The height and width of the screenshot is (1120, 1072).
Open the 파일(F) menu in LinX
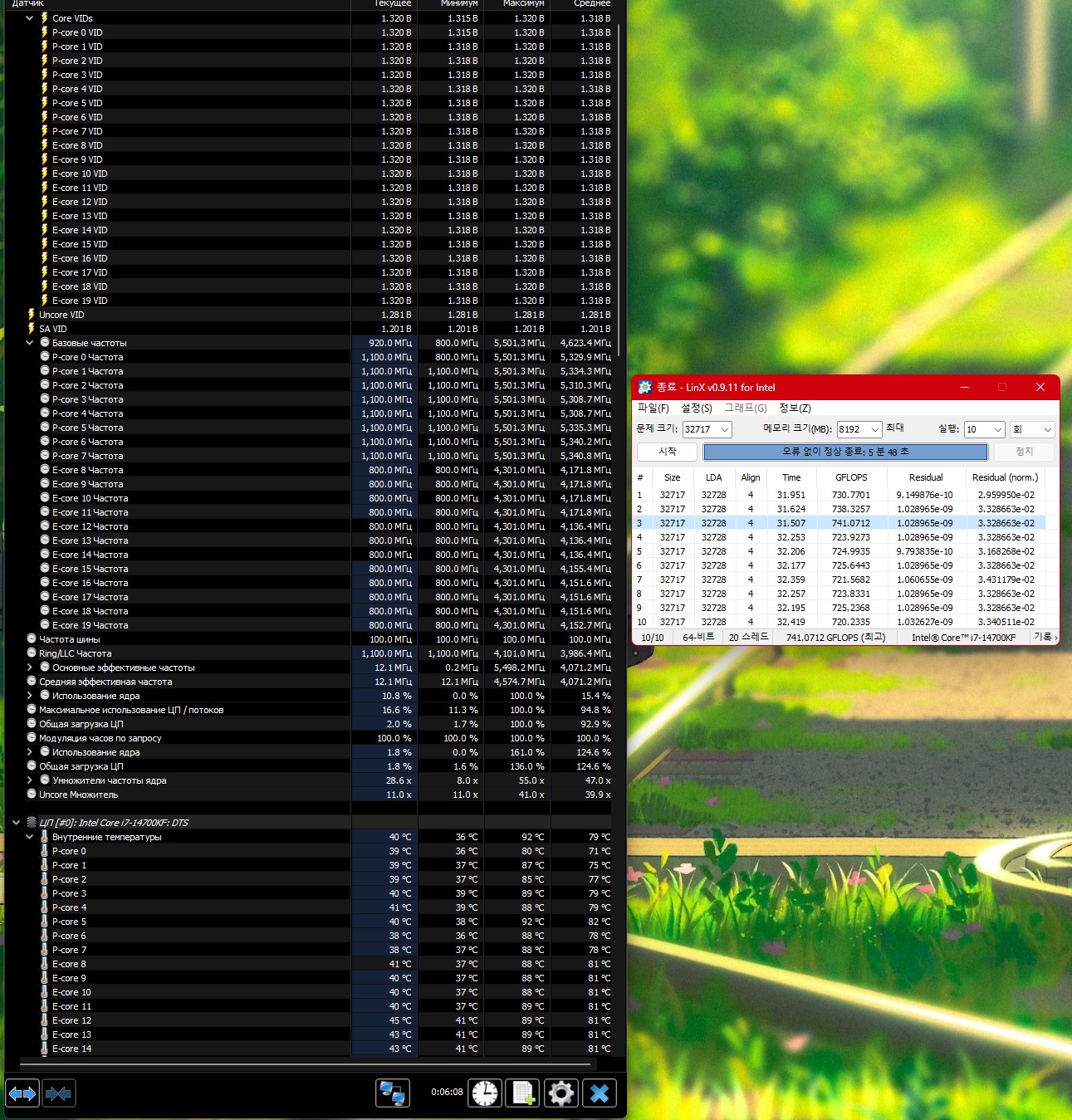click(x=653, y=408)
